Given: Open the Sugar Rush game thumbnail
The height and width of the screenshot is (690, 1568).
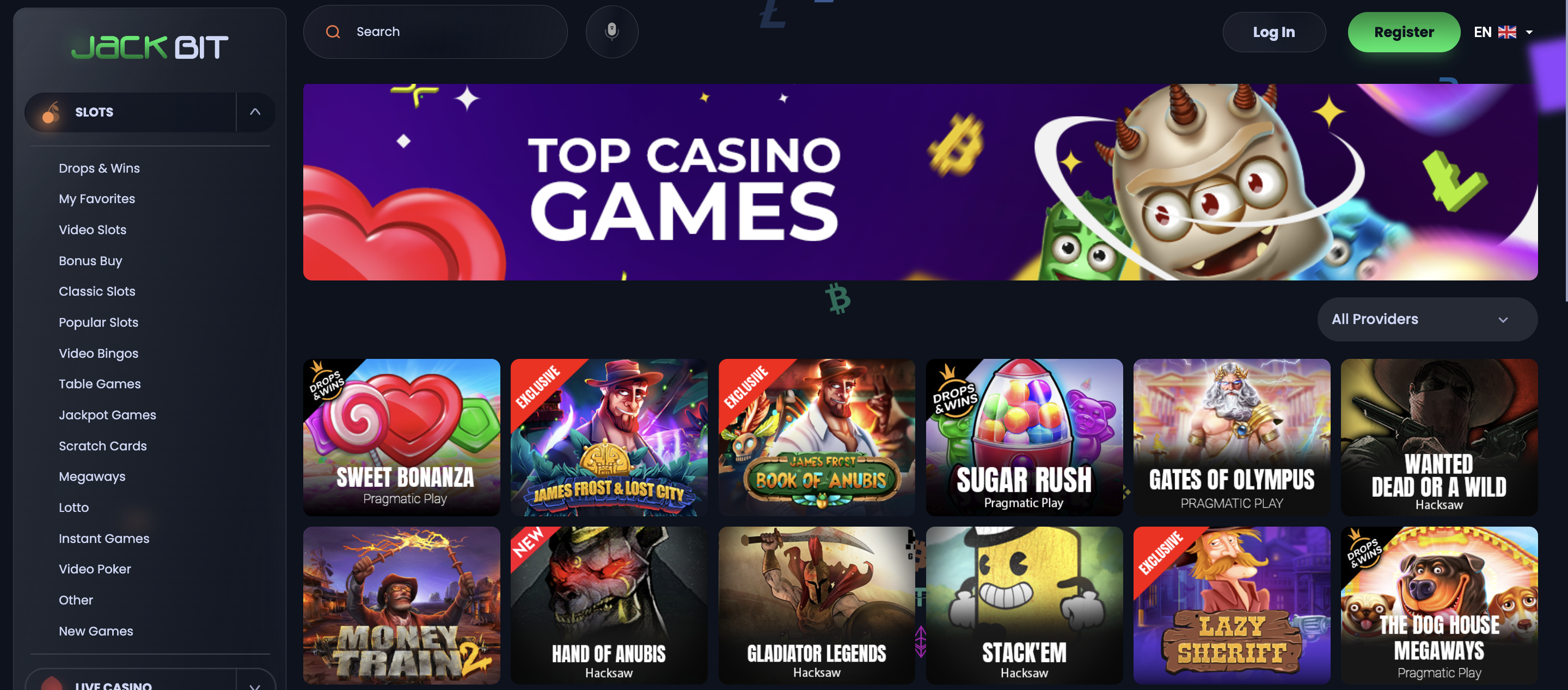Looking at the screenshot, I should pyautogui.click(x=1024, y=437).
